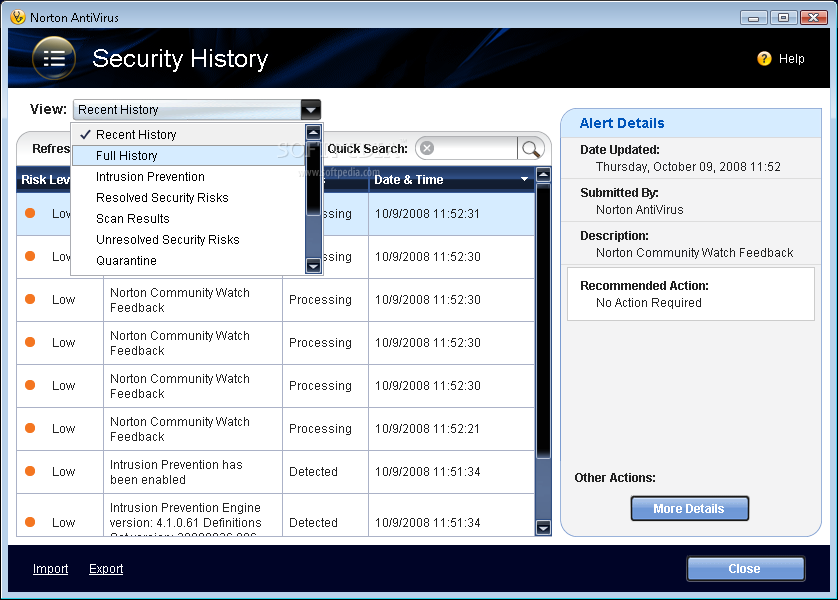838x600 pixels.
Task: Click the dropdown list scrollbar thumb
Action: tap(313, 178)
